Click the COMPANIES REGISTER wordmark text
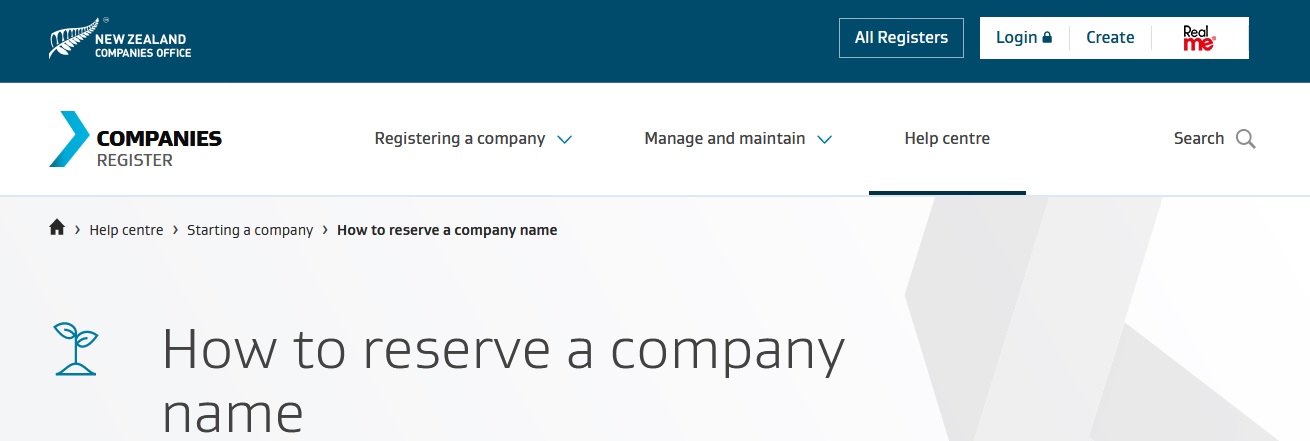Screen dimensions: 1310x441 coord(159,148)
